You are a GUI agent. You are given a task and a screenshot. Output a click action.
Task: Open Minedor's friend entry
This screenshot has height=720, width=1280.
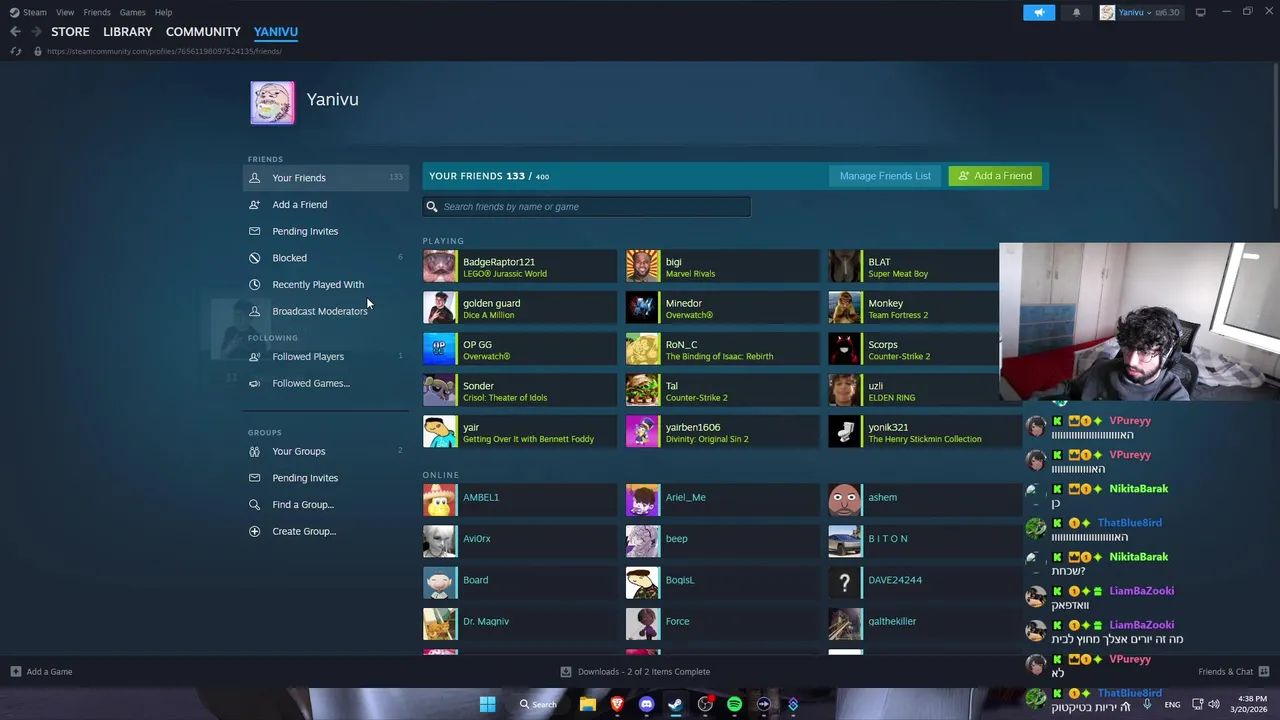[x=721, y=309]
